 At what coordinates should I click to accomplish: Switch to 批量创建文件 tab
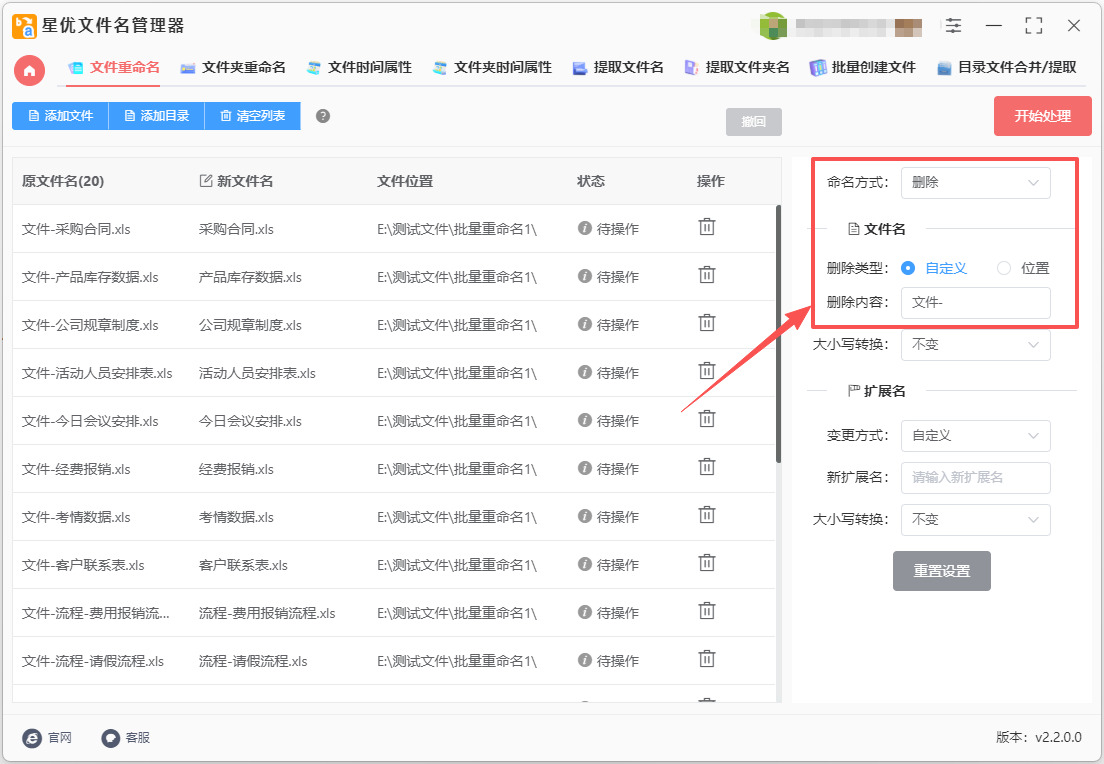(863, 68)
